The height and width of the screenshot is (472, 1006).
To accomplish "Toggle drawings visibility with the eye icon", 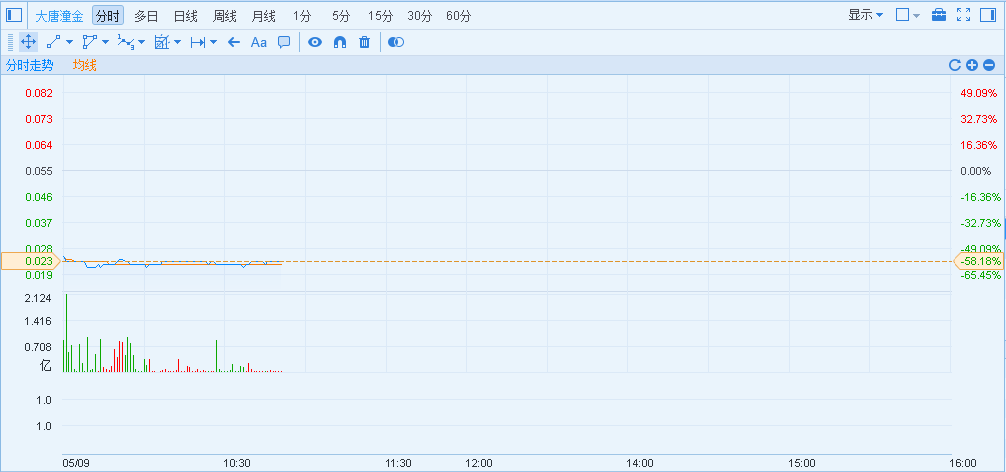I will click(x=314, y=42).
